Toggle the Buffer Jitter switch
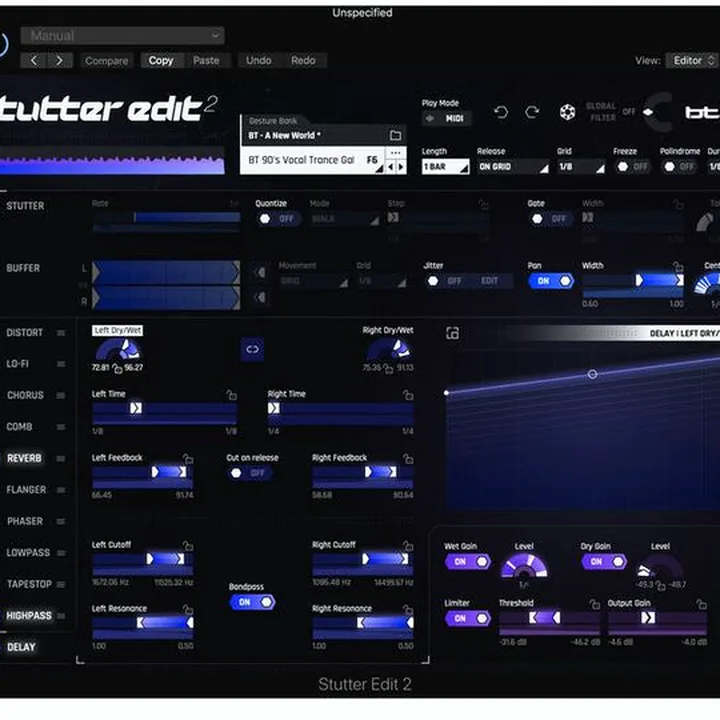Viewport: 720px width, 720px height. pyautogui.click(x=445, y=281)
